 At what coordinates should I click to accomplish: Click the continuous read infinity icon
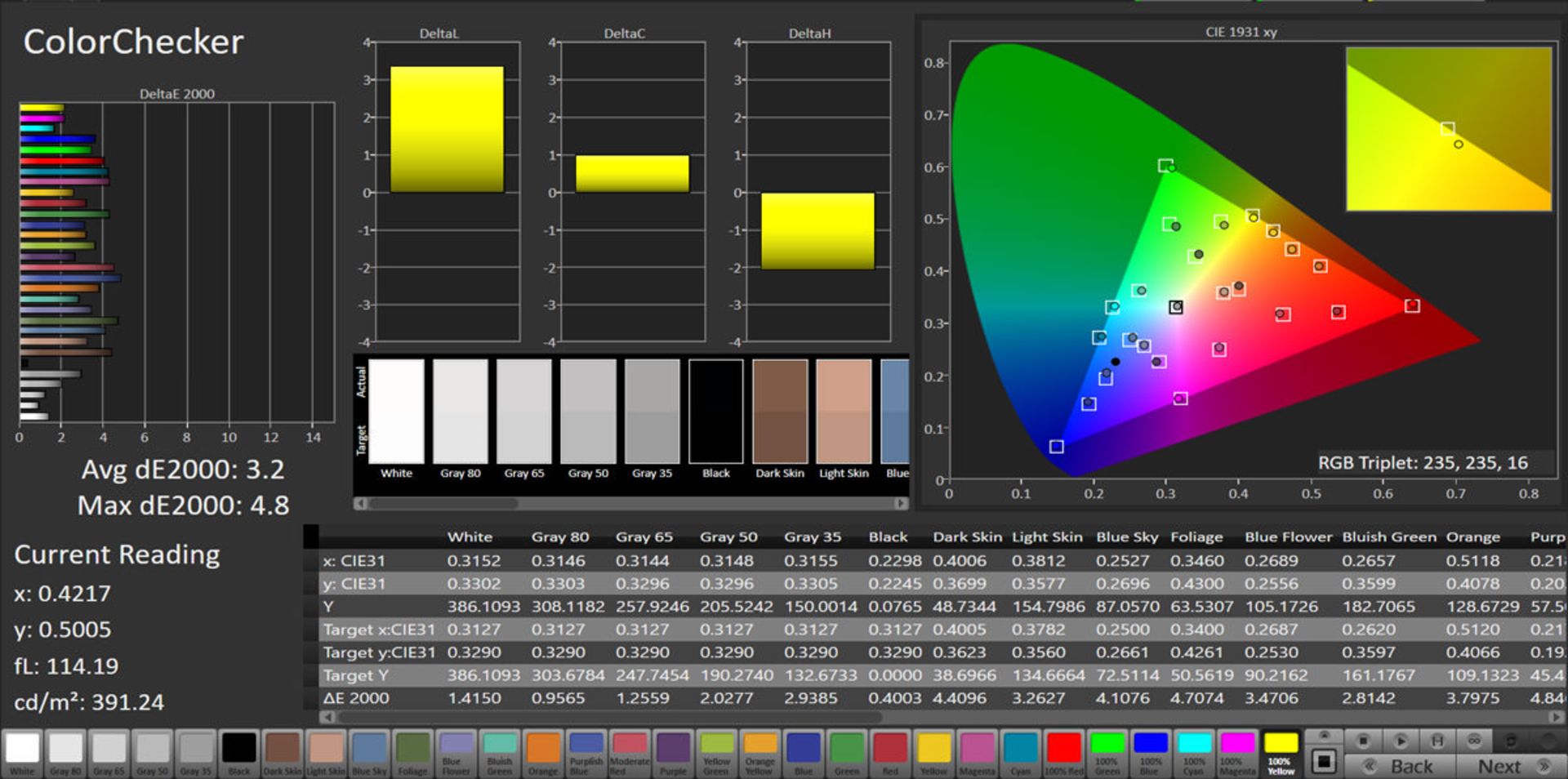(1474, 741)
